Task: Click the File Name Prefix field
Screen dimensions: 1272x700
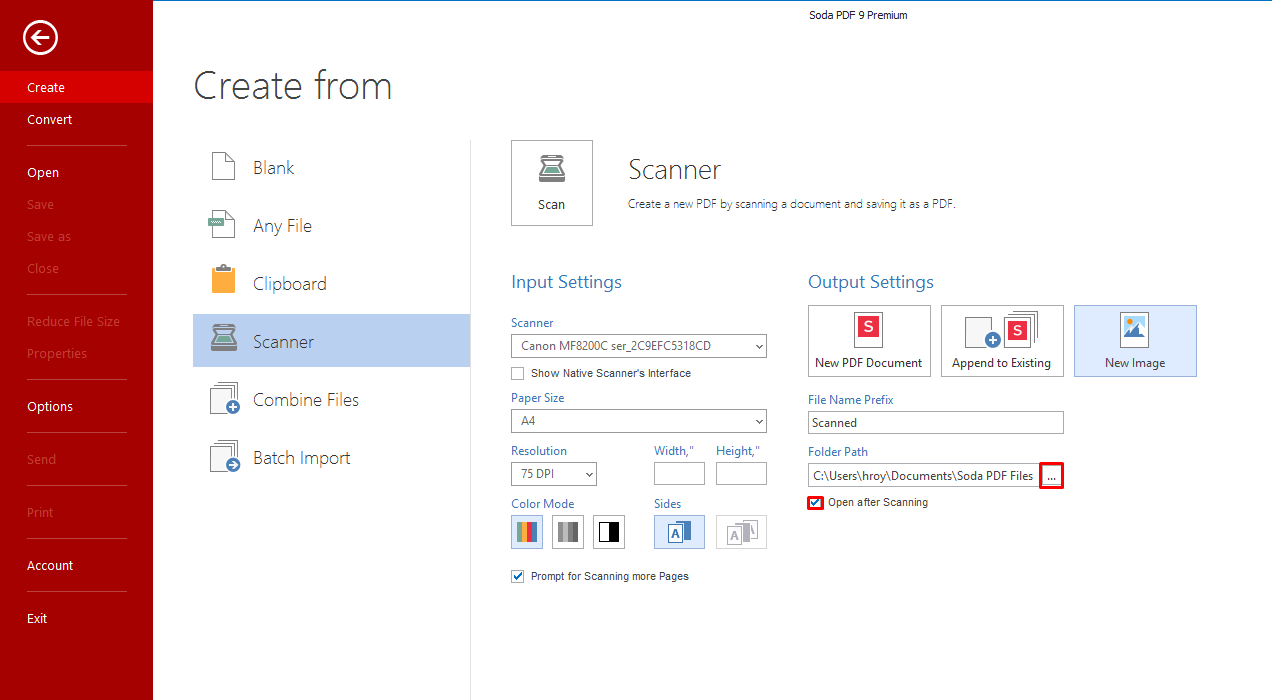Action: [x=935, y=423]
